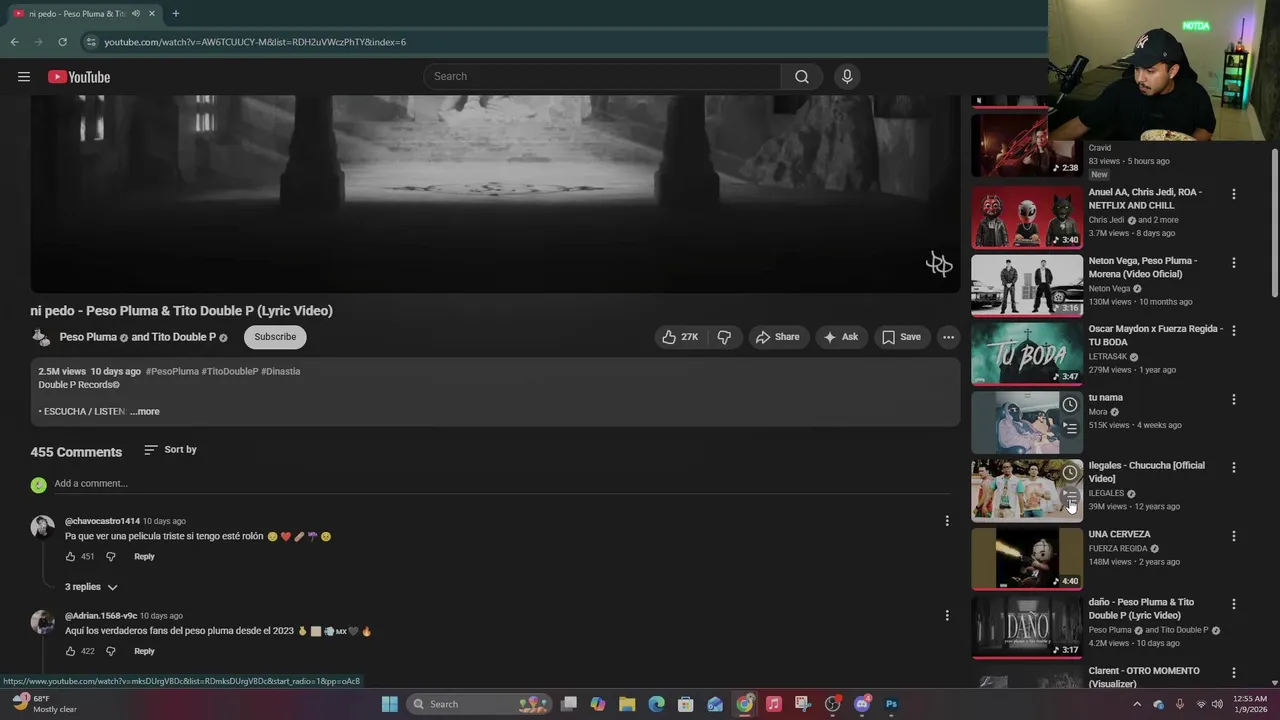Open the #TitoDoubleP hashtag
The width and height of the screenshot is (1280, 720).
pyautogui.click(x=230, y=372)
